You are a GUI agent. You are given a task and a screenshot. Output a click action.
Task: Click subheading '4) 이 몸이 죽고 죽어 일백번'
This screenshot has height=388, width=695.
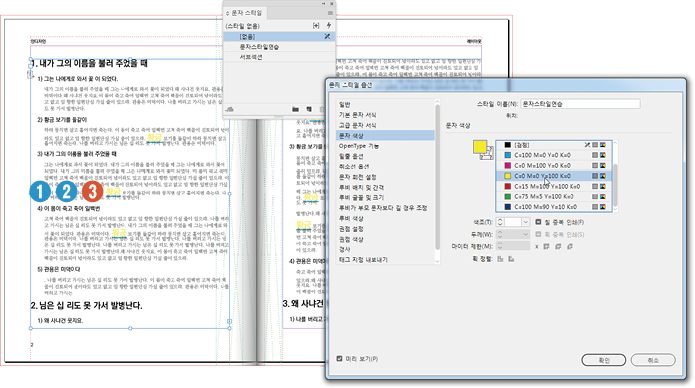[69, 208]
